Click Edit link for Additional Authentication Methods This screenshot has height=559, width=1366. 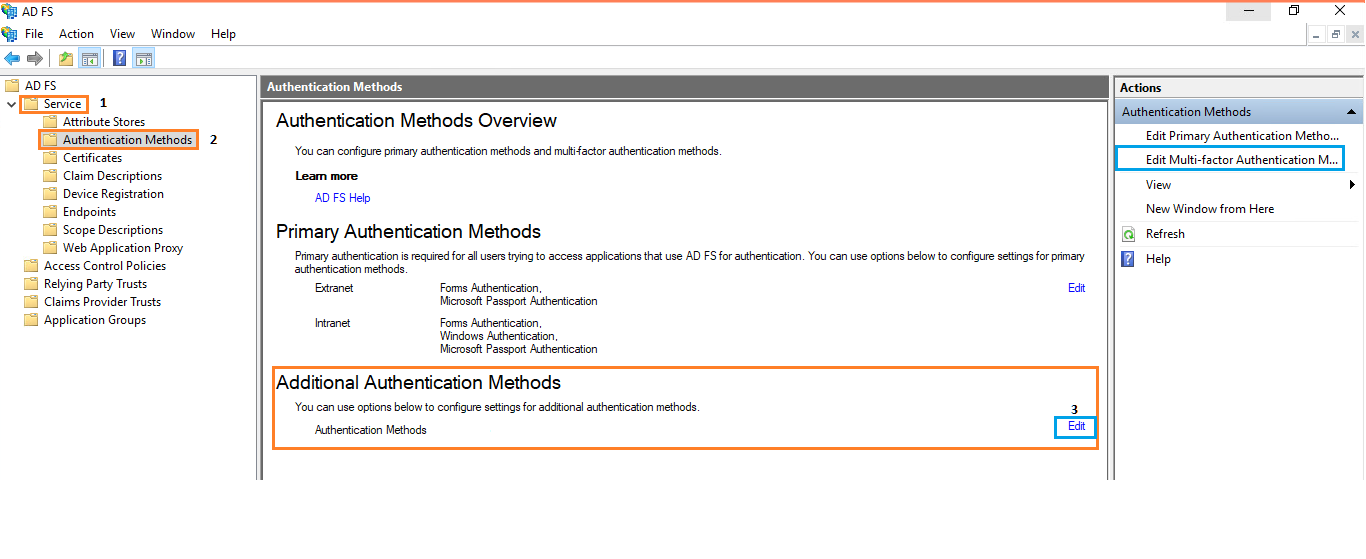1076,427
